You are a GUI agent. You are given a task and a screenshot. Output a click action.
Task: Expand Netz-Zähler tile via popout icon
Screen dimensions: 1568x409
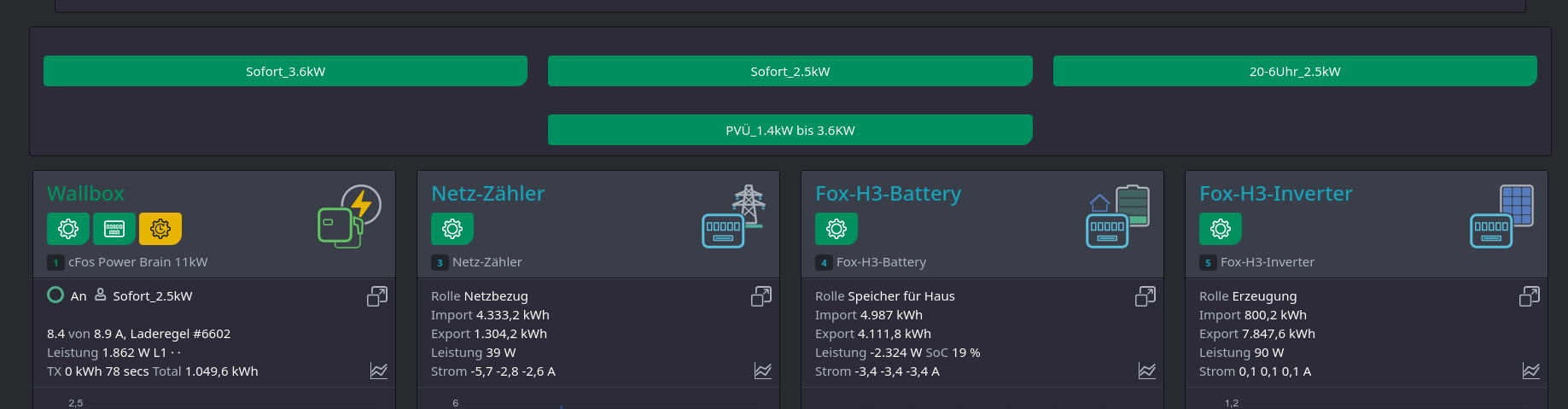point(761,296)
